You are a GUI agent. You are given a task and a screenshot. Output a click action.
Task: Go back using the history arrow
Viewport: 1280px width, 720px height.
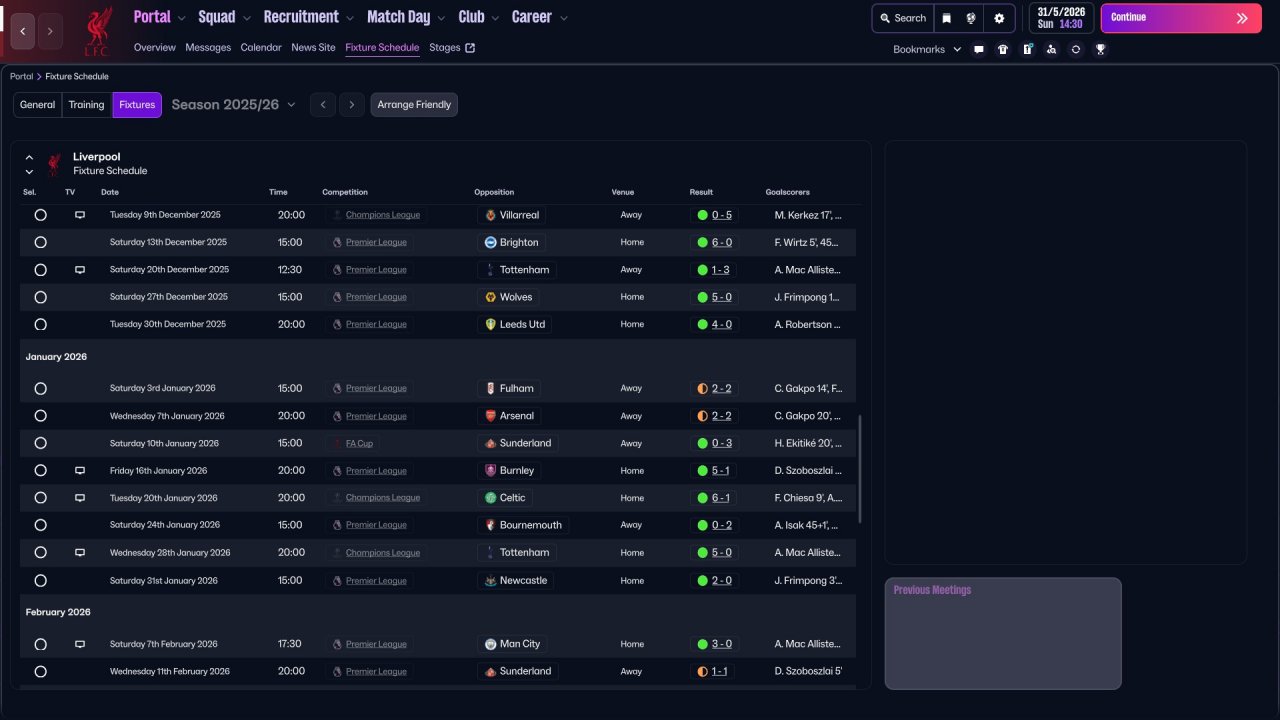(x=22, y=31)
